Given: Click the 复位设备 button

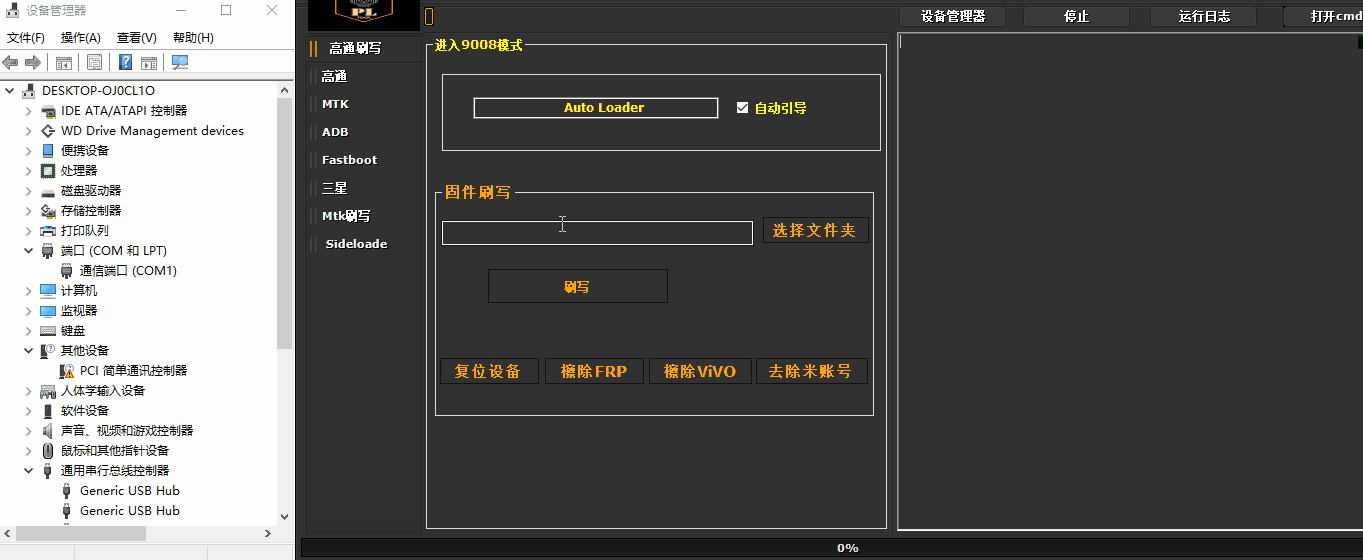Looking at the screenshot, I should pyautogui.click(x=489, y=371).
